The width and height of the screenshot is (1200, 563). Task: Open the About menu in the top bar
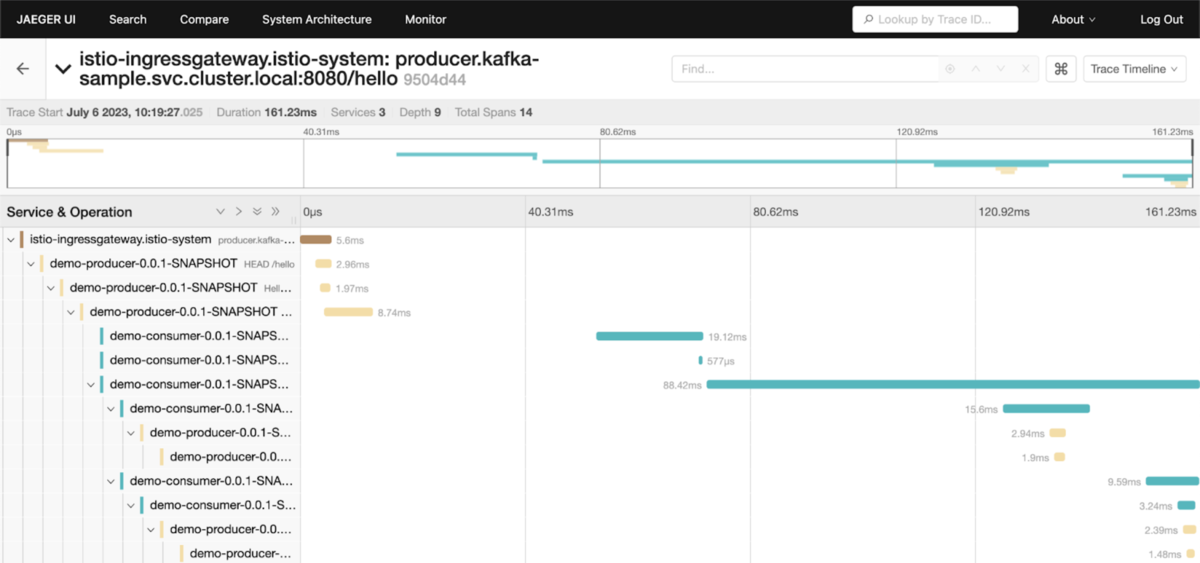tap(1073, 19)
